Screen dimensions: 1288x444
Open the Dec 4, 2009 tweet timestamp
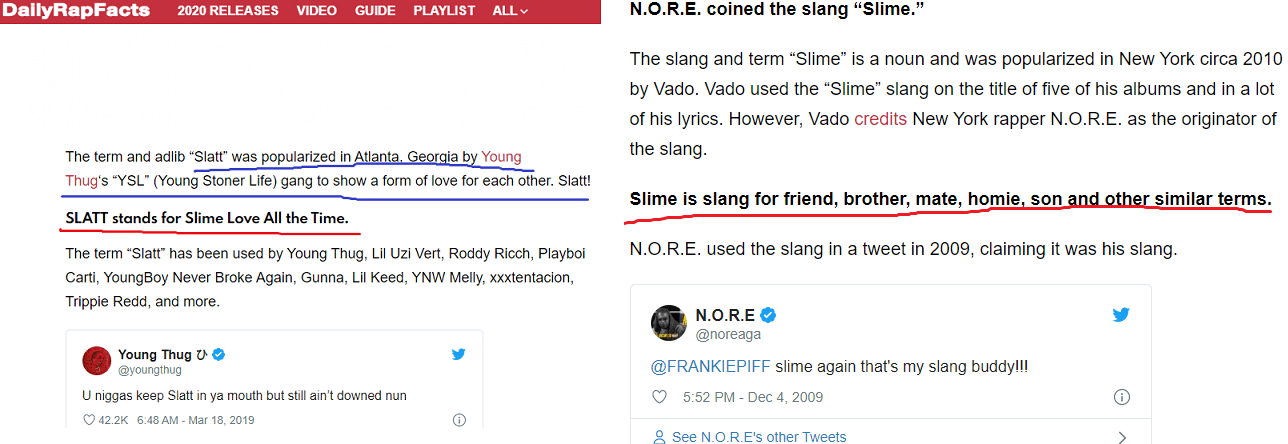click(x=753, y=397)
